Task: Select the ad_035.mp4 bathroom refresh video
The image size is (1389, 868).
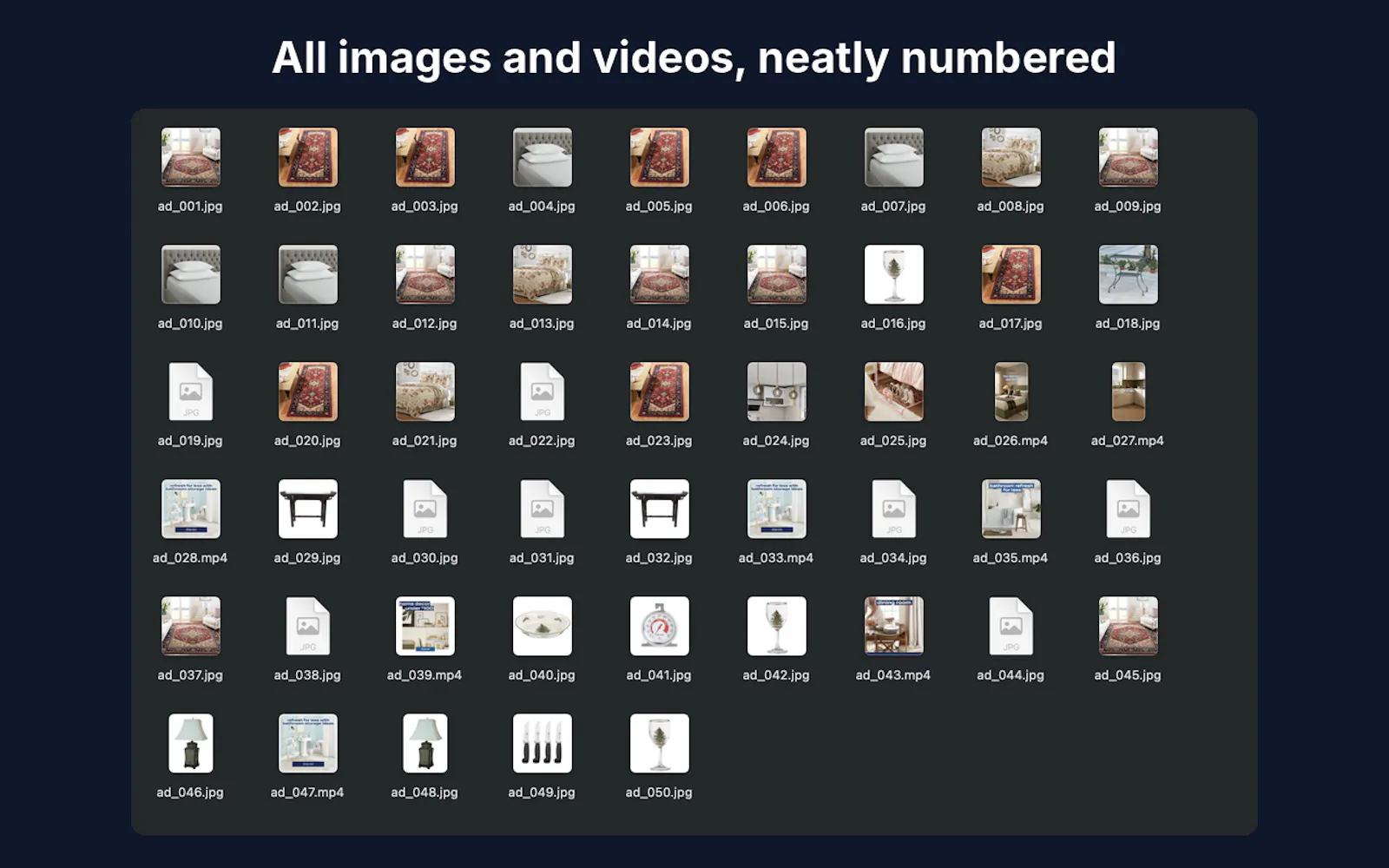Action: click(1010, 509)
